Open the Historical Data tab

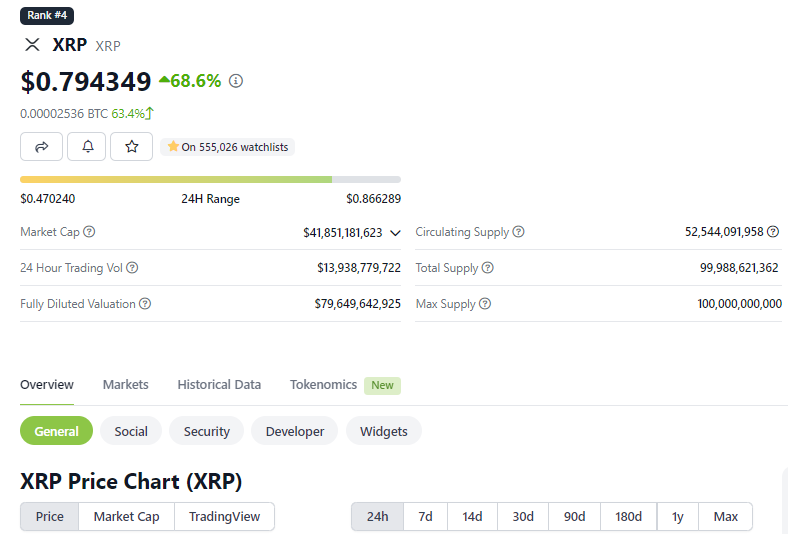219,385
